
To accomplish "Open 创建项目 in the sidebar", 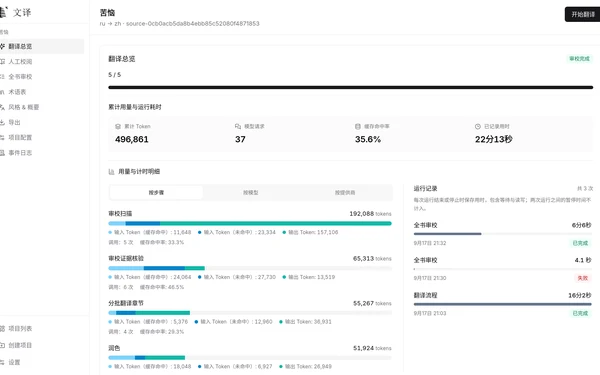I will coord(41,345).
